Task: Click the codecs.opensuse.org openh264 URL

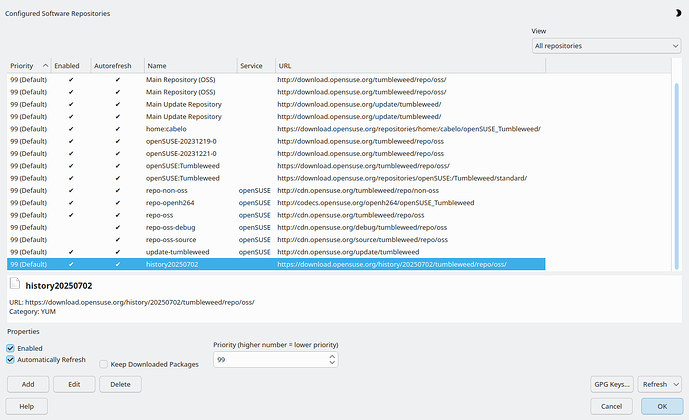Action: [x=376, y=203]
